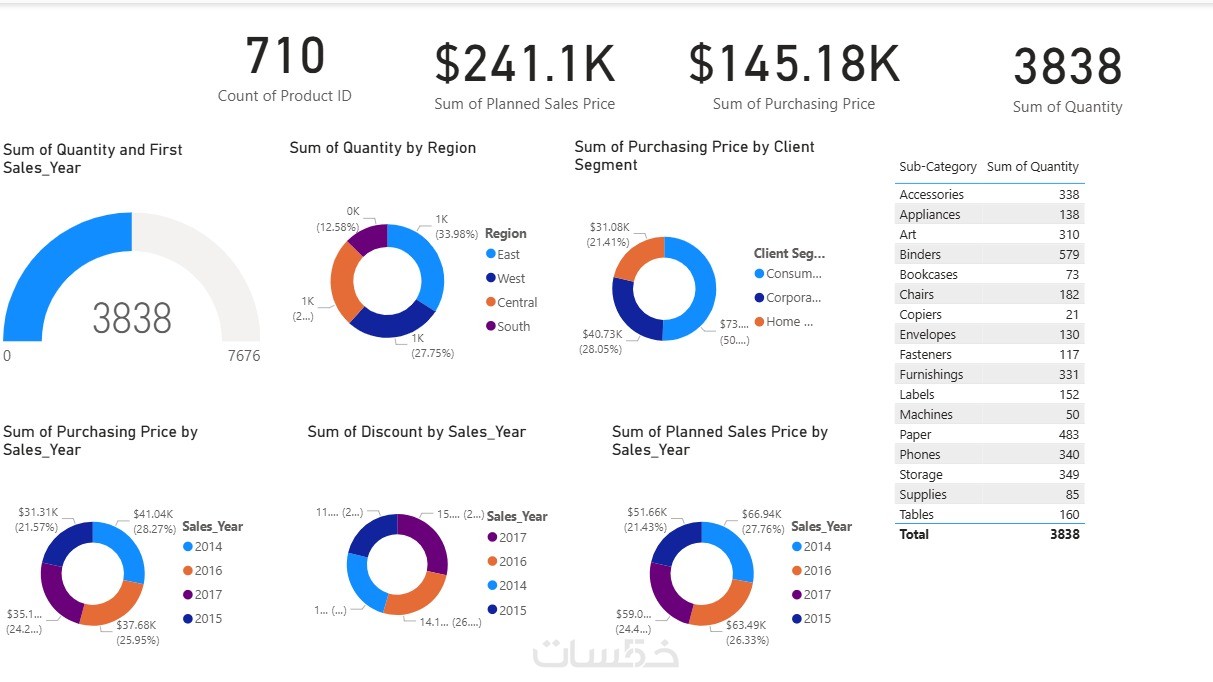This screenshot has width=1213, height=682.
Task: Select West in the Region legend
Action: pyautogui.click(x=510, y=279)
